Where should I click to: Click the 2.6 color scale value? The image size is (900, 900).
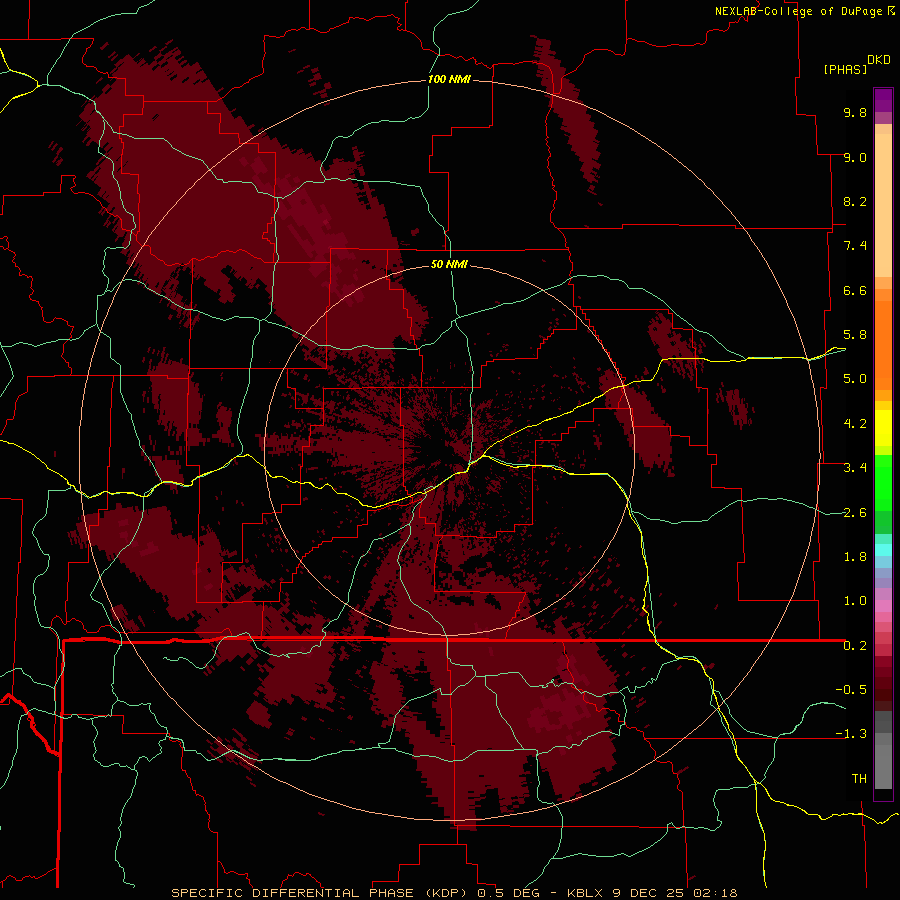(855, 513)
